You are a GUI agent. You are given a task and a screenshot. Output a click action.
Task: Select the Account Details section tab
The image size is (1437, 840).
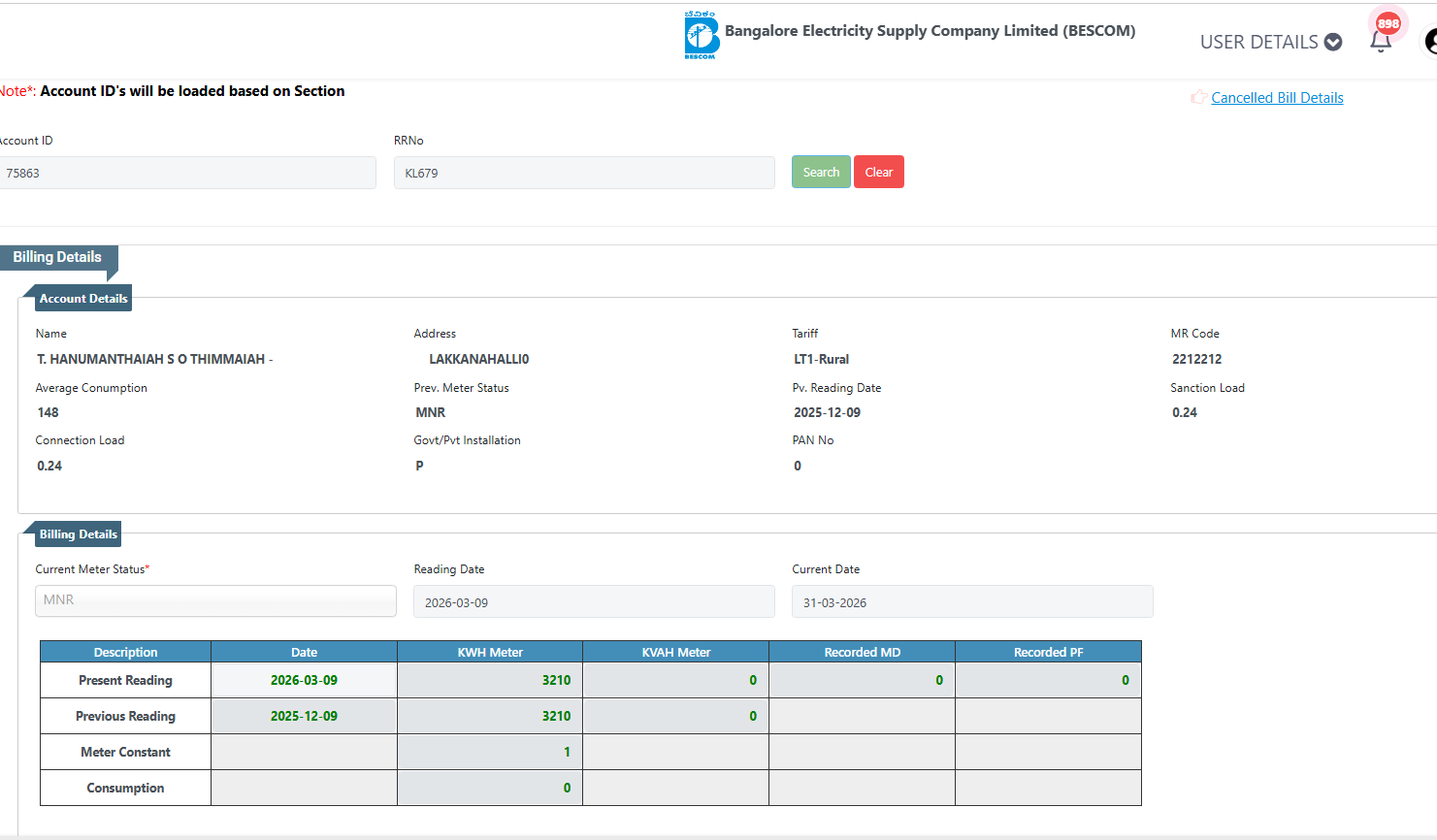(x=82, y=299)
